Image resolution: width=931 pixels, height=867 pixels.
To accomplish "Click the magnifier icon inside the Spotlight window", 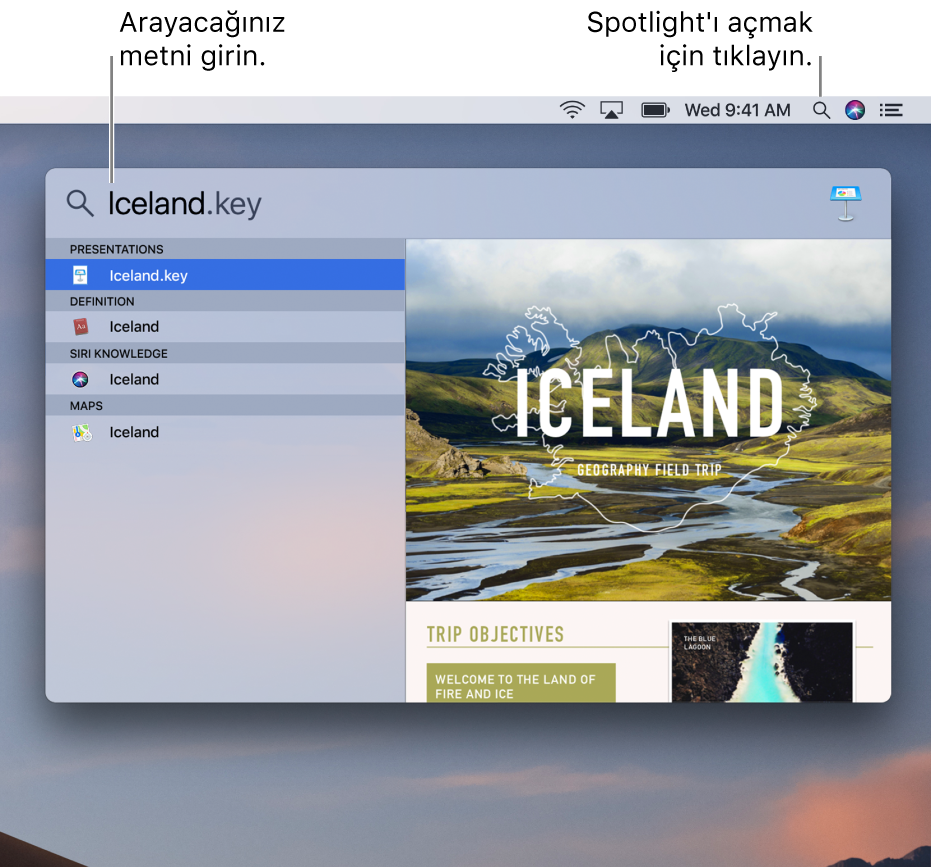I will [80, 204].
